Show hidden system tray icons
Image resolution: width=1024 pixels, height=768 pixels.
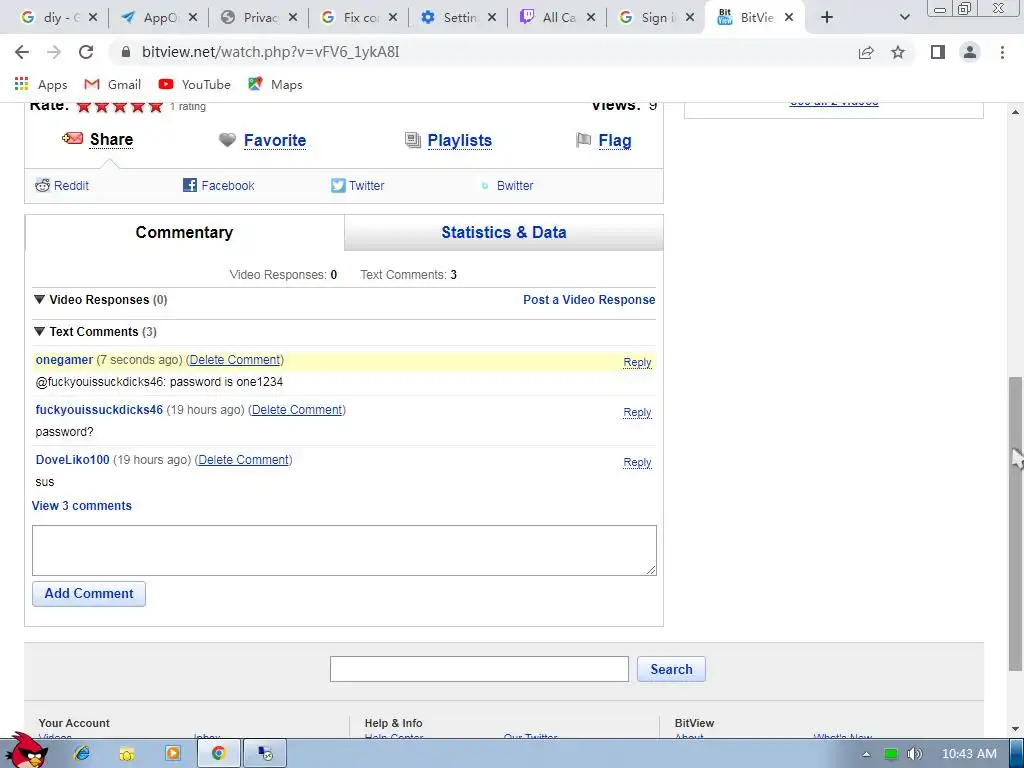(866, 754)
